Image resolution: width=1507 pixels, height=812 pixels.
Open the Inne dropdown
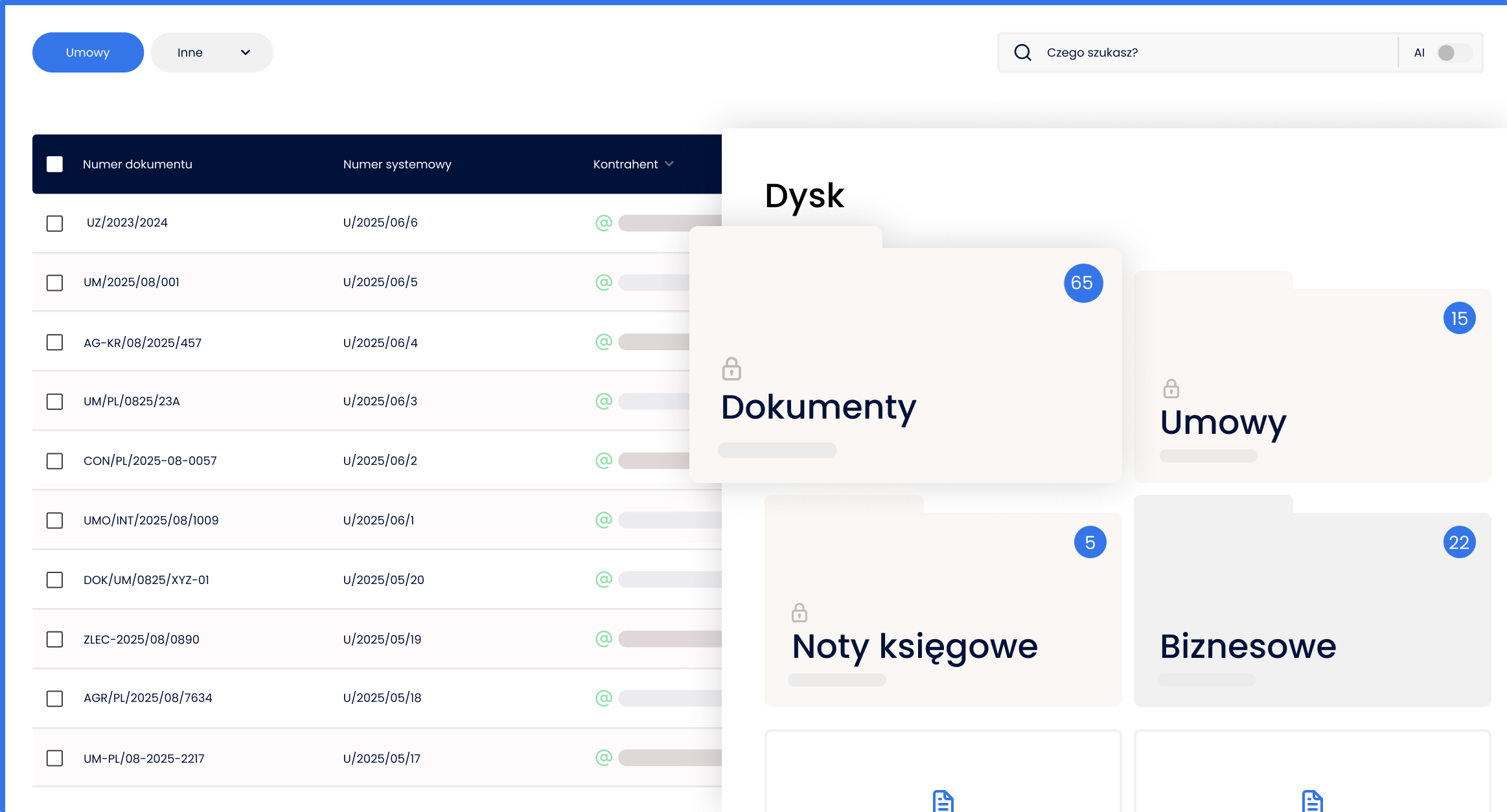click(211, 52)
